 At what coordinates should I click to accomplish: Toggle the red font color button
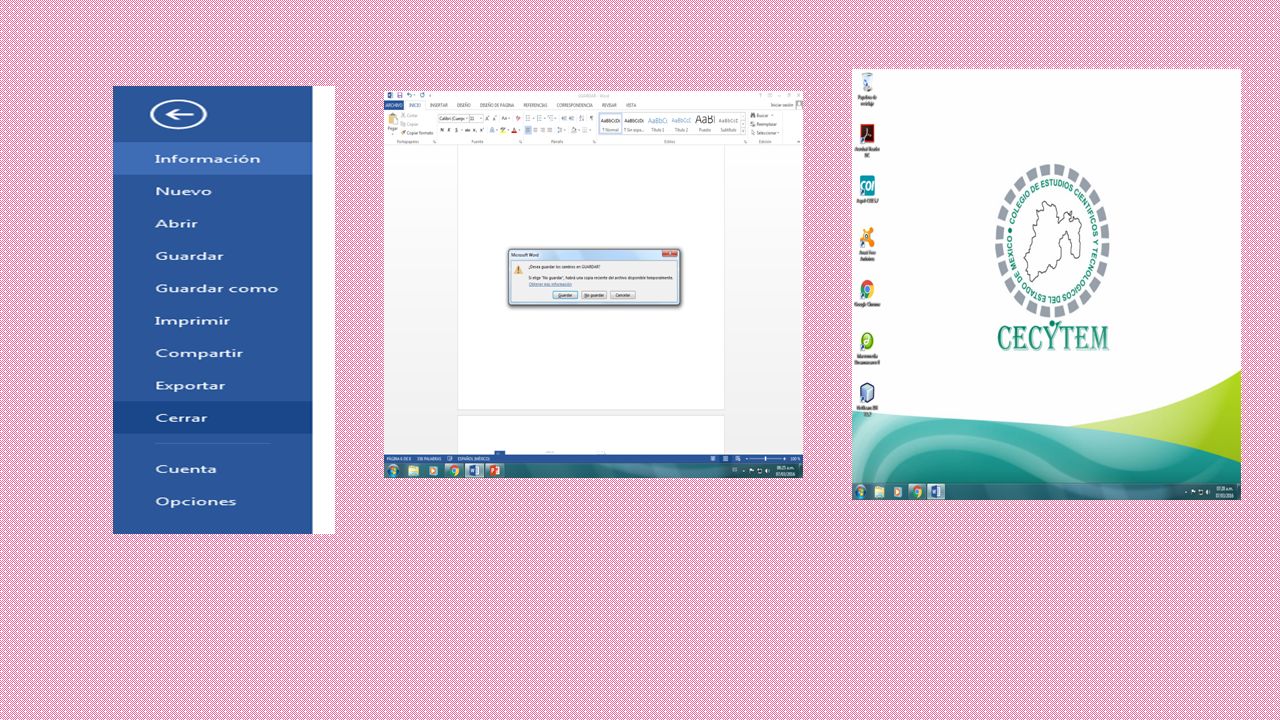pyautogui.click(x=514, y=130)
